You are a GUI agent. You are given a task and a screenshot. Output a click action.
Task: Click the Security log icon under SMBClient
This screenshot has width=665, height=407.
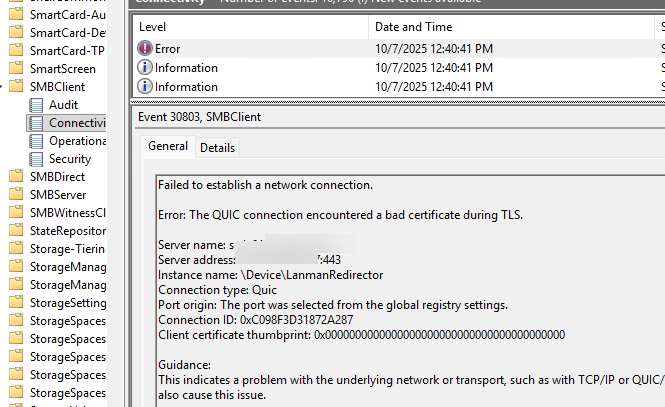coord(37,159)
